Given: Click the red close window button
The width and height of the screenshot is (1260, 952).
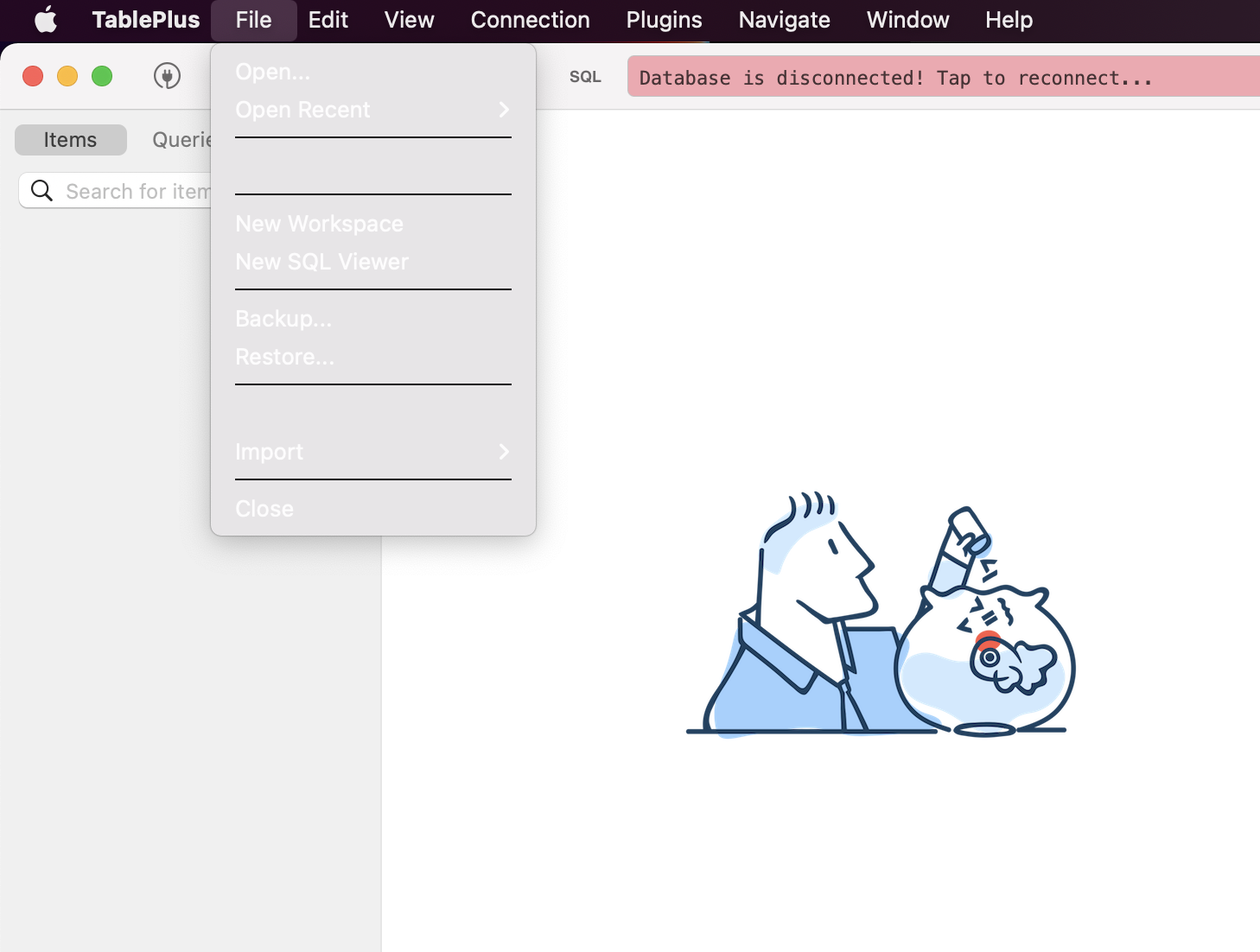Looking at the screenshot, I should [33, 76].
